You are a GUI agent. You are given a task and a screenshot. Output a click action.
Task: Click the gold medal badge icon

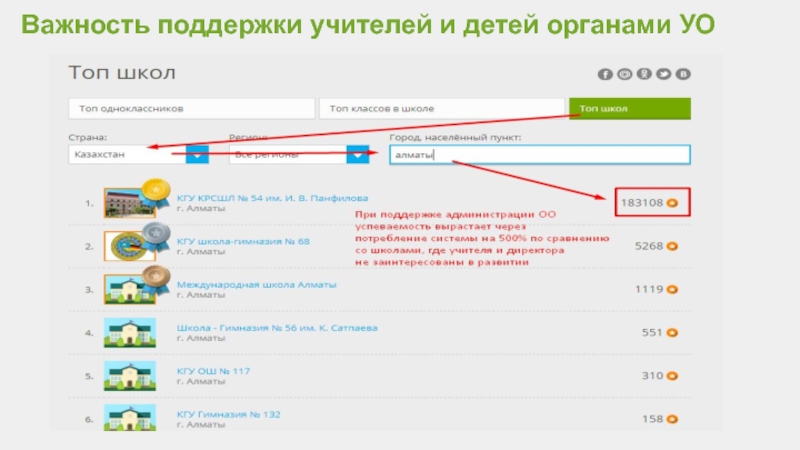point(156,192)
